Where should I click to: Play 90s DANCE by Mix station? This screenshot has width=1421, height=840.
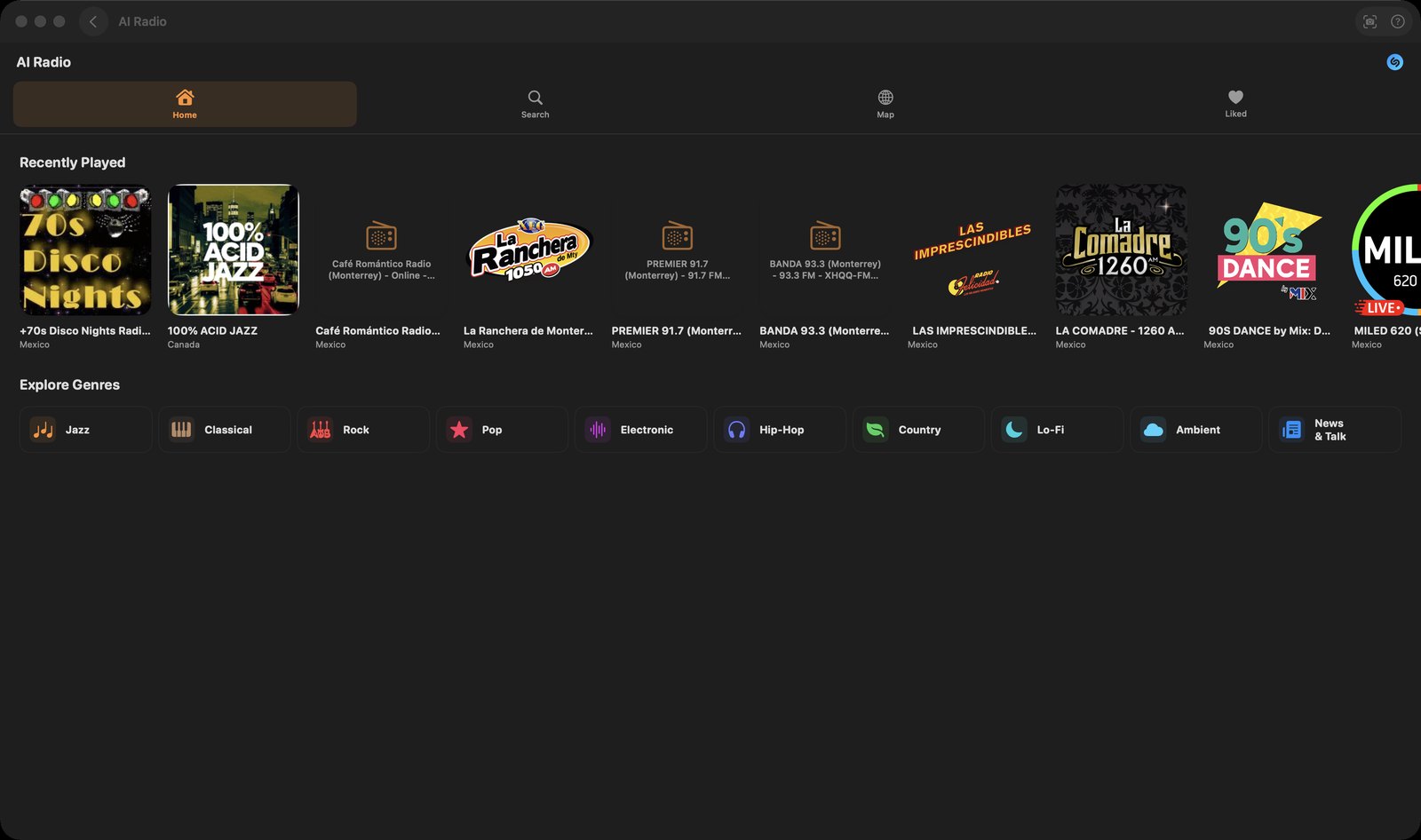(x=1269, y=250)
